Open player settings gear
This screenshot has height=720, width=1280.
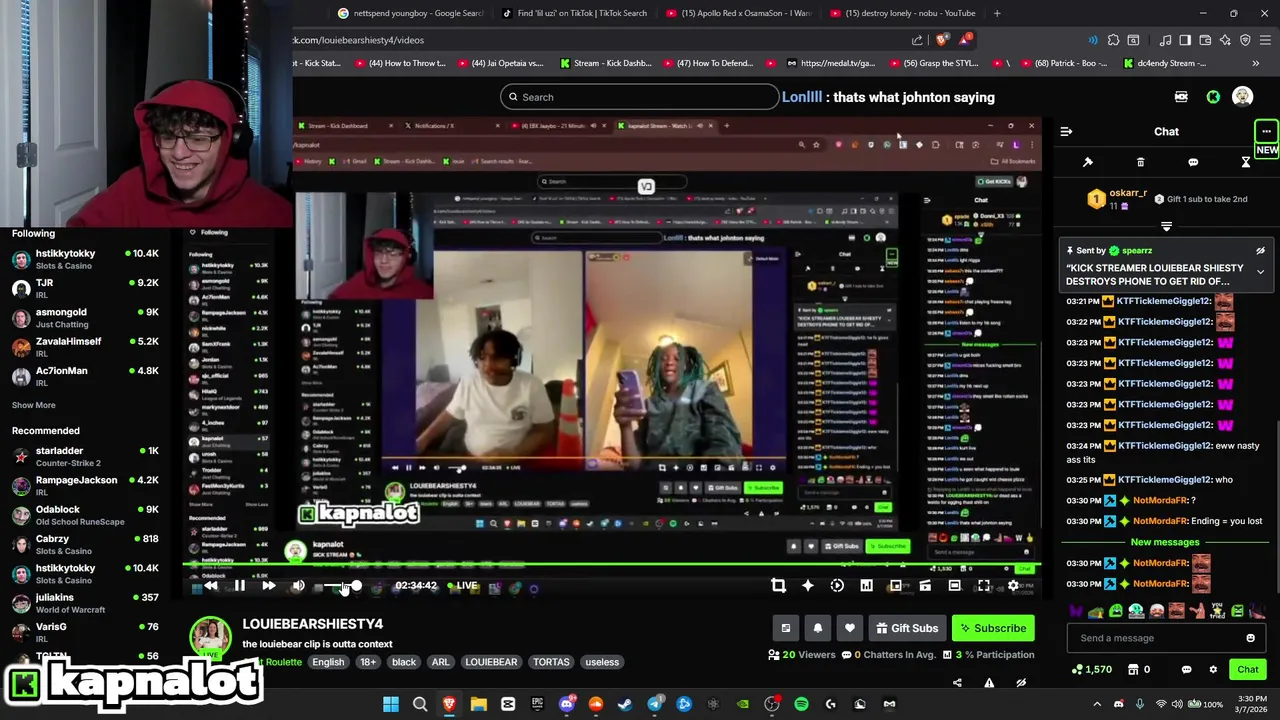1013,586
